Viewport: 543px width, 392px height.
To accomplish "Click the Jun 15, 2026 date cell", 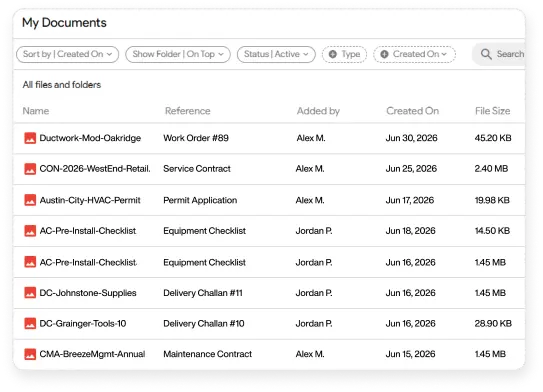I will [x=410, y=354].
